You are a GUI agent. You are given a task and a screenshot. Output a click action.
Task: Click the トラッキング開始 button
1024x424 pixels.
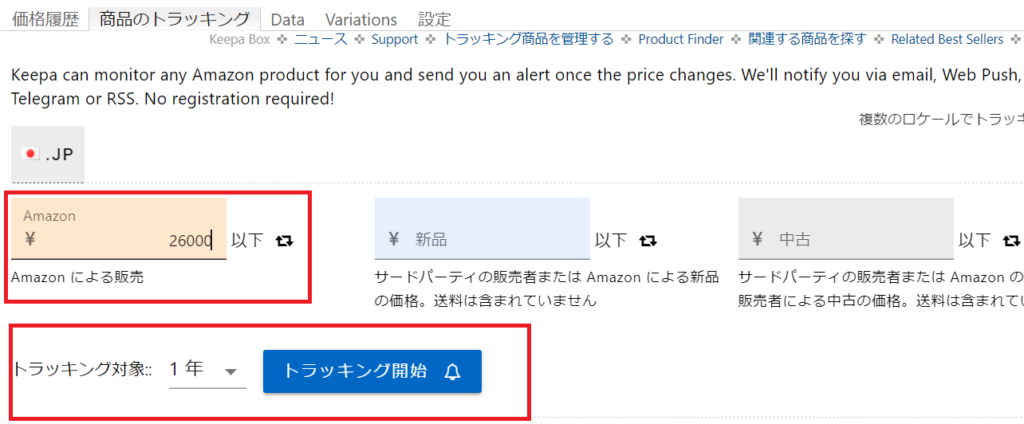click(x=372, y=372)
